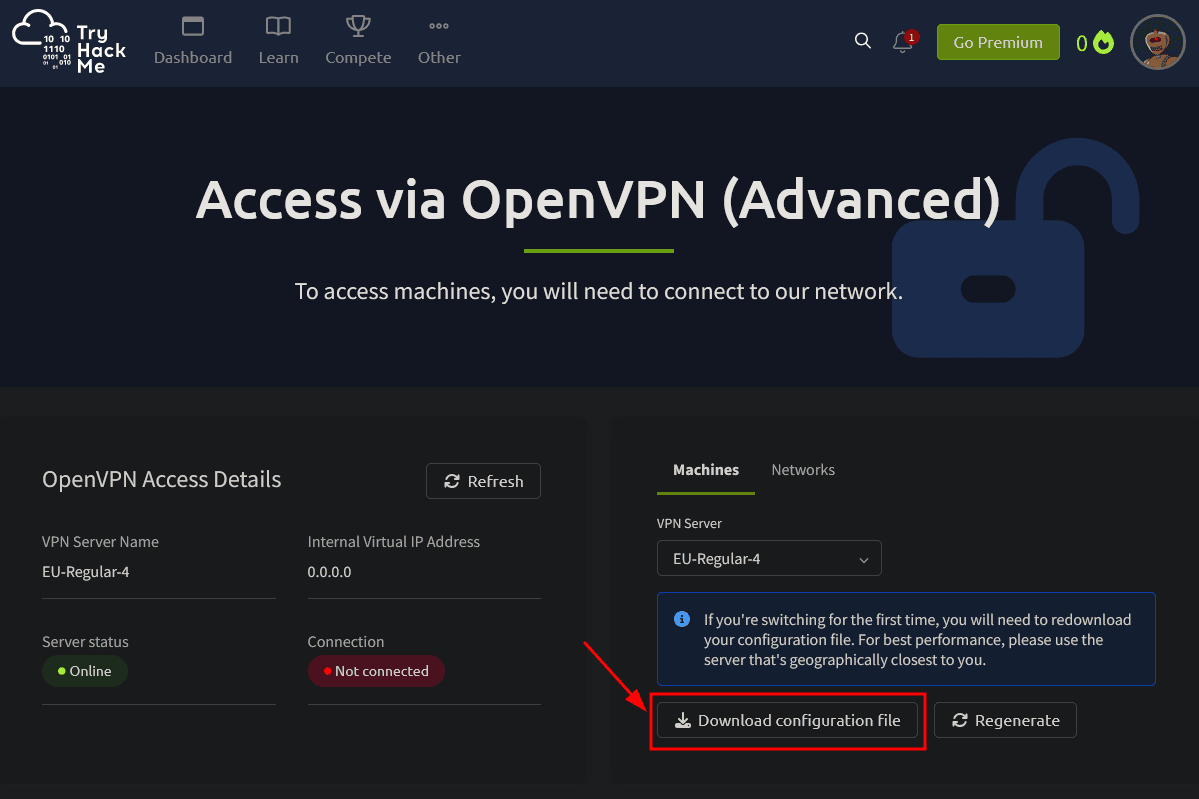
Task: Click the Go Premium button
Action: click(997, 42)
